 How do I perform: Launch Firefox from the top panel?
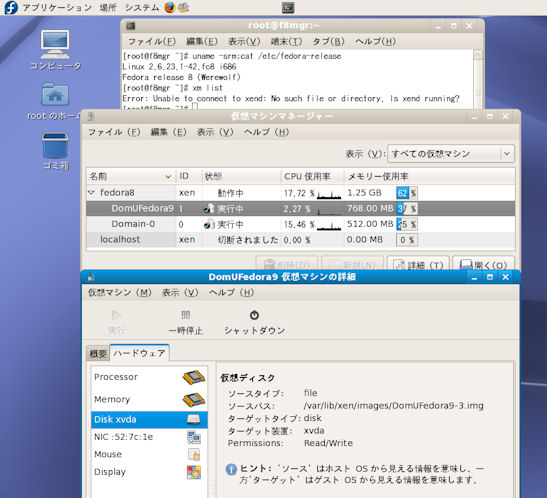170,7
